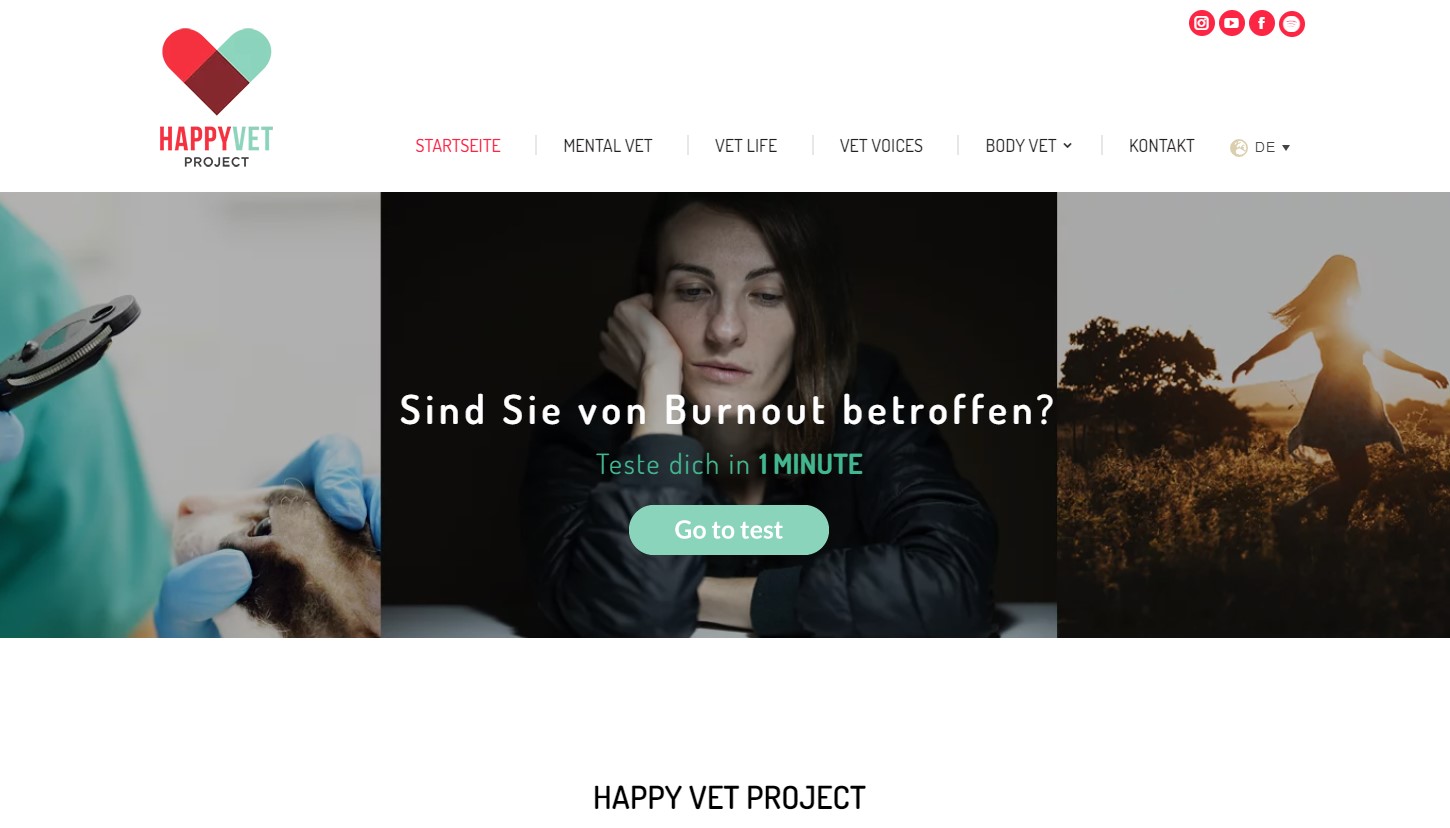Click the veterinarian cat exam slide image
1450x828 pixels.
(190, 415)
